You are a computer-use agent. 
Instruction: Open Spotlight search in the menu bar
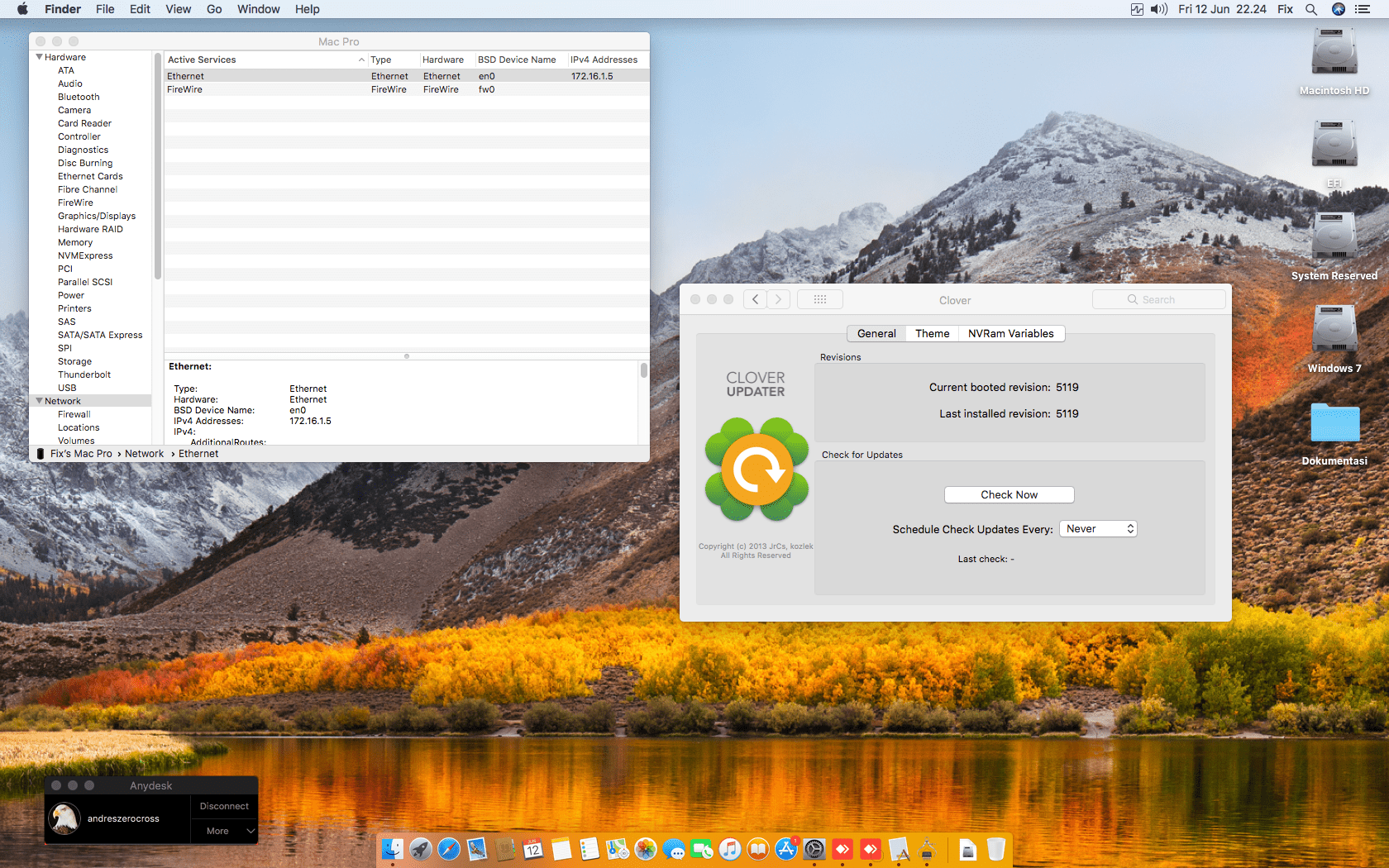click(x=1311, y=9)
